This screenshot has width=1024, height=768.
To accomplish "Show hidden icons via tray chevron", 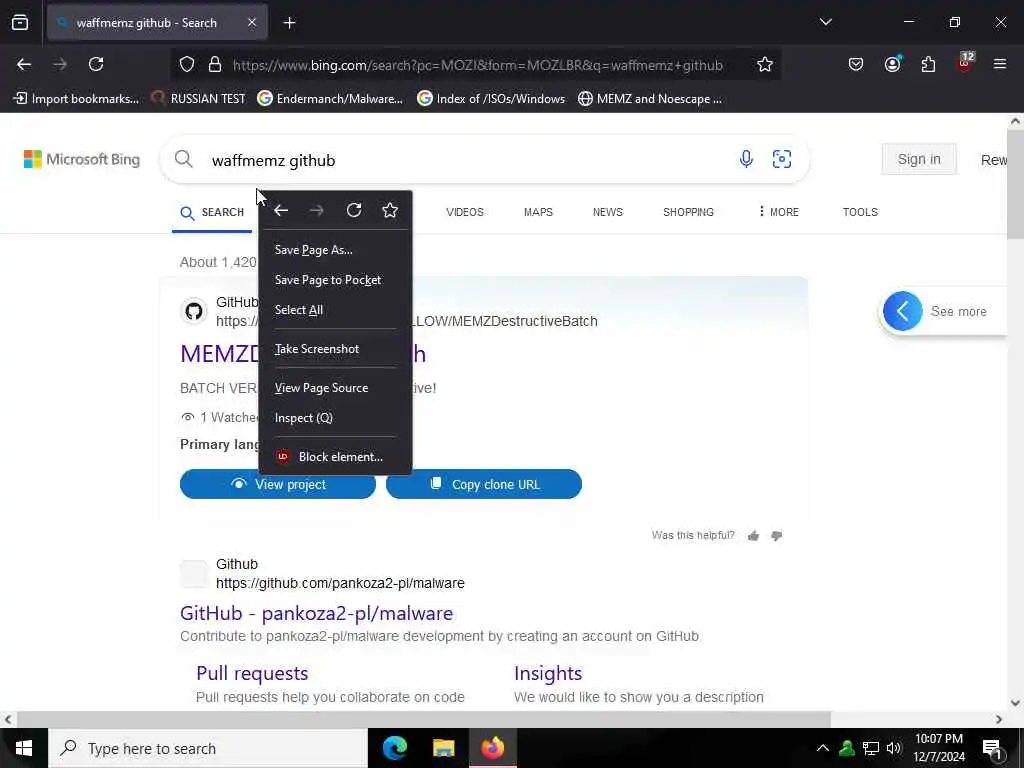I will [823, 748].
